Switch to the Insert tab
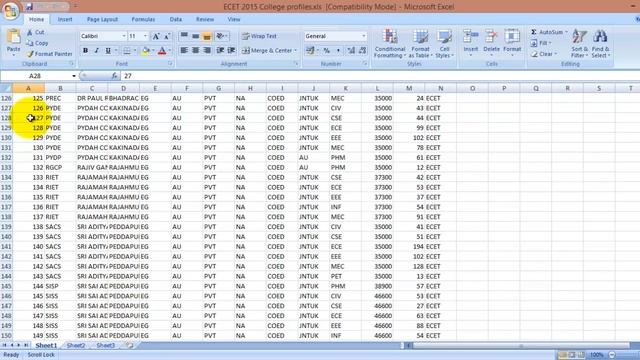This screenshot has height=360, width=640. click(x=65, y=19)
